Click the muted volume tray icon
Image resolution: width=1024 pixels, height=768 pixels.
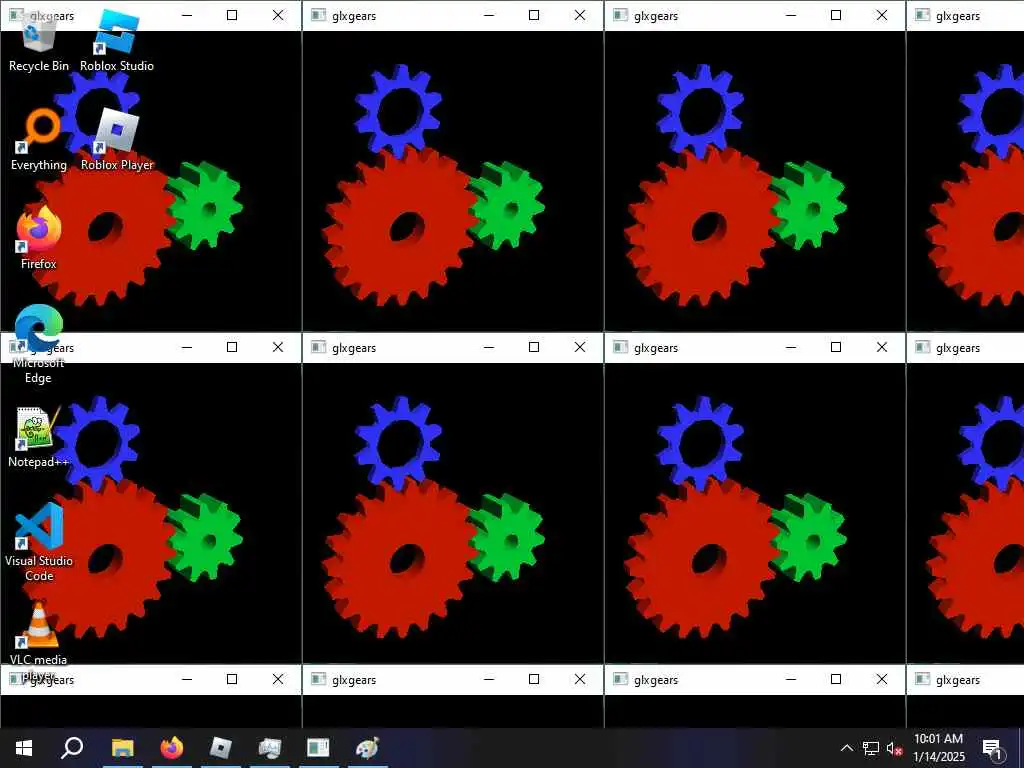click(894, 748)
